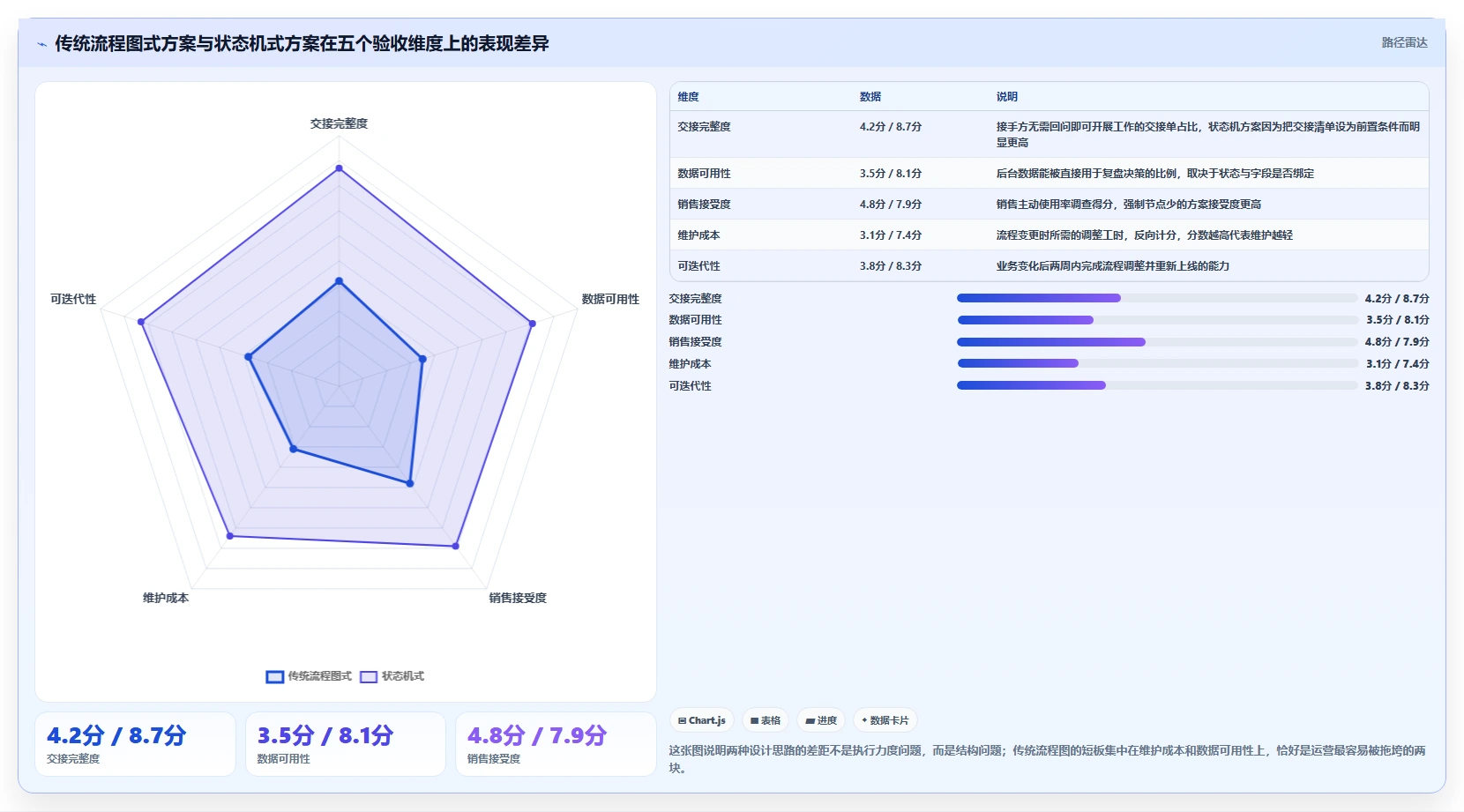Click the 说明 table column header
1464x812 pixels.
point(1007,97)
